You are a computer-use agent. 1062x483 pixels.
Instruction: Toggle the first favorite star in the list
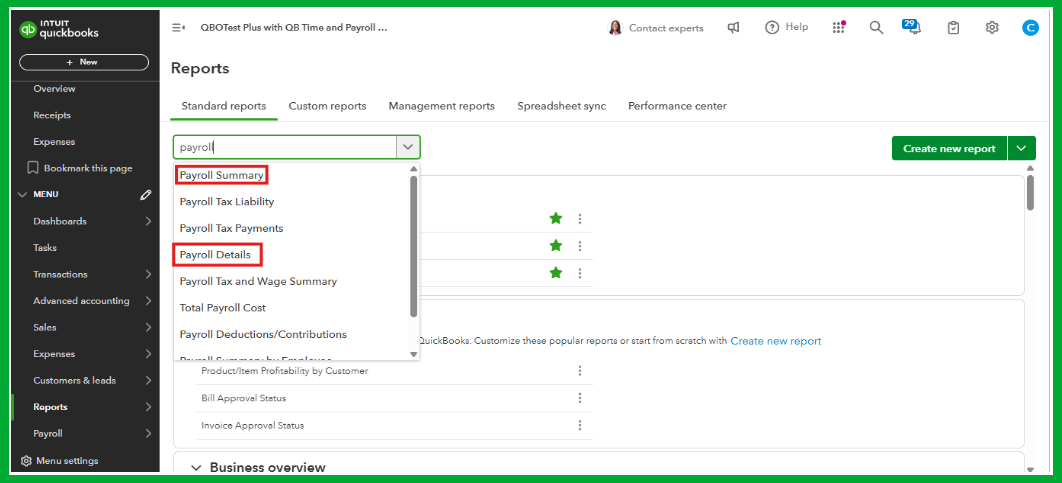[555, 218]
